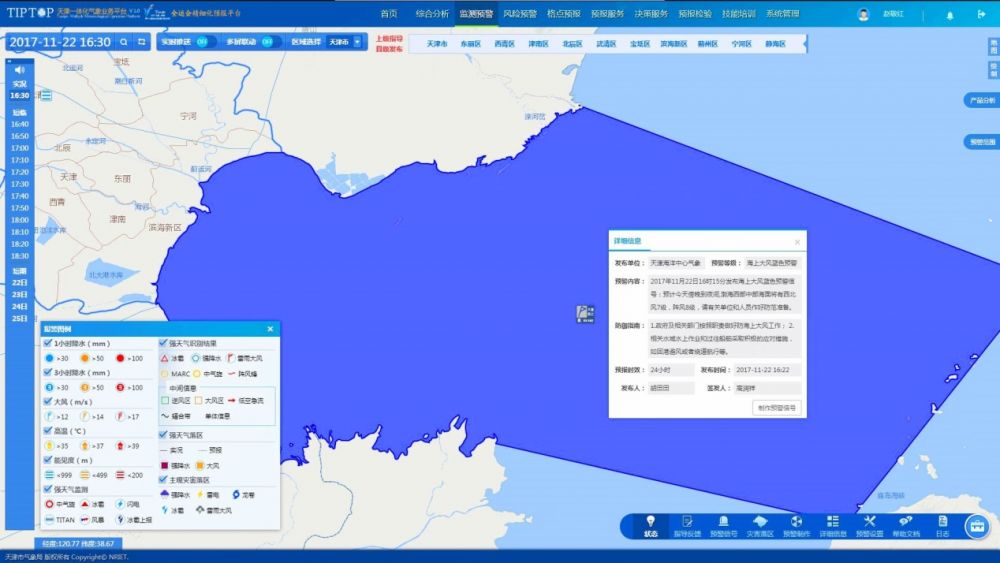Toggle the 多屏联动 switch
1000x563 pixels.
click(267, 42)
